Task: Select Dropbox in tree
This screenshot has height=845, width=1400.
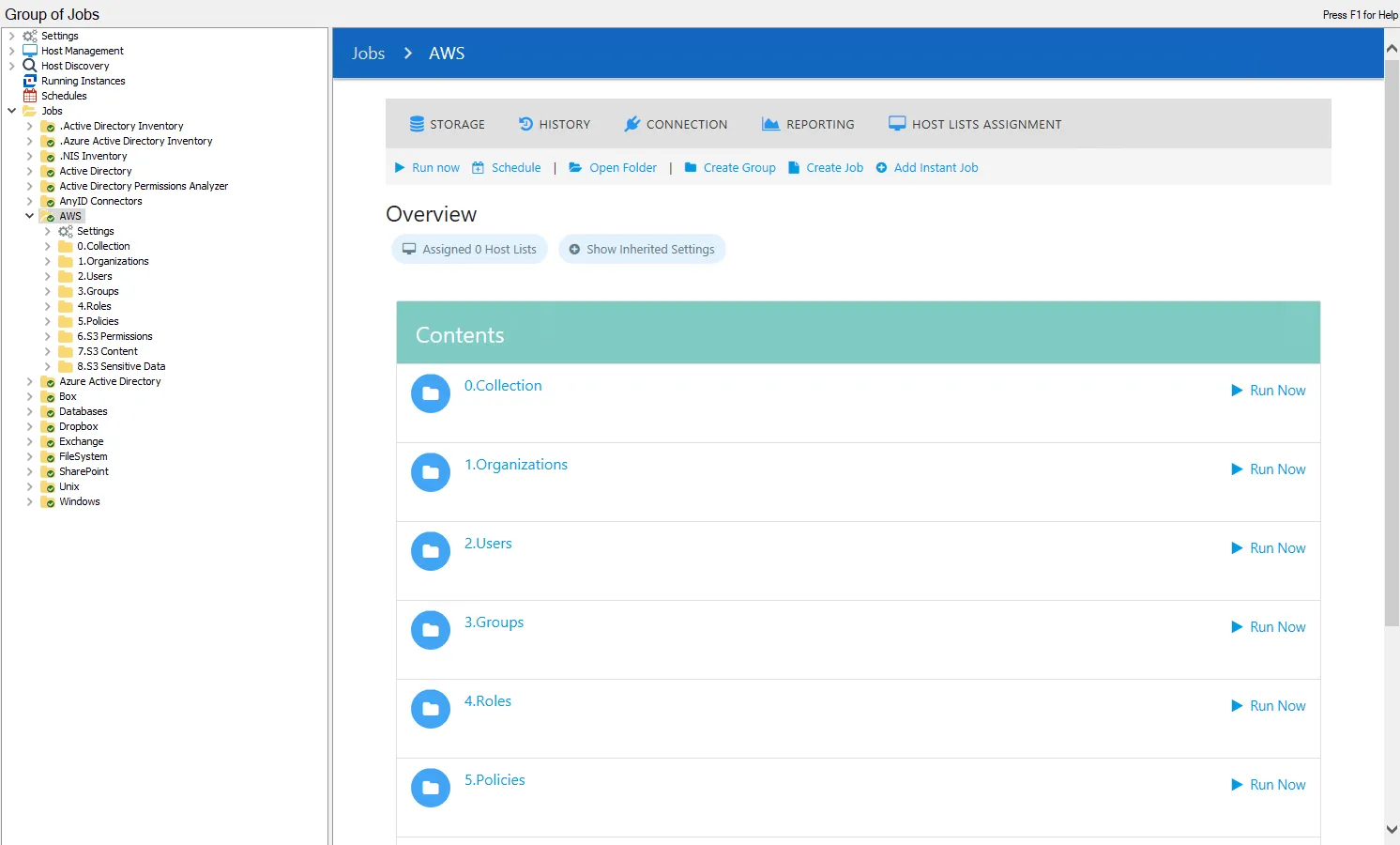Action: tap(78, 426)
